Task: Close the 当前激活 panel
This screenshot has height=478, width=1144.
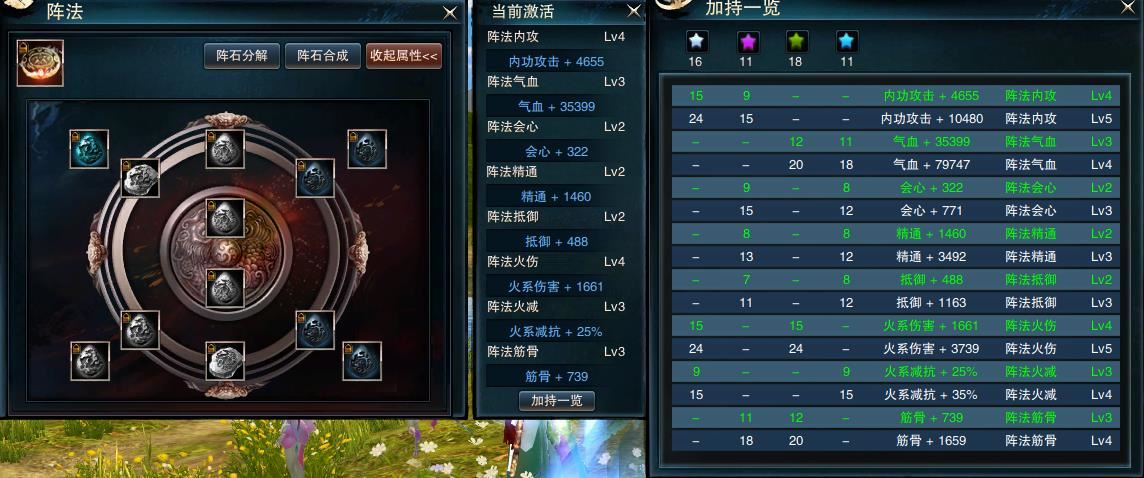Action: point(634,11)
